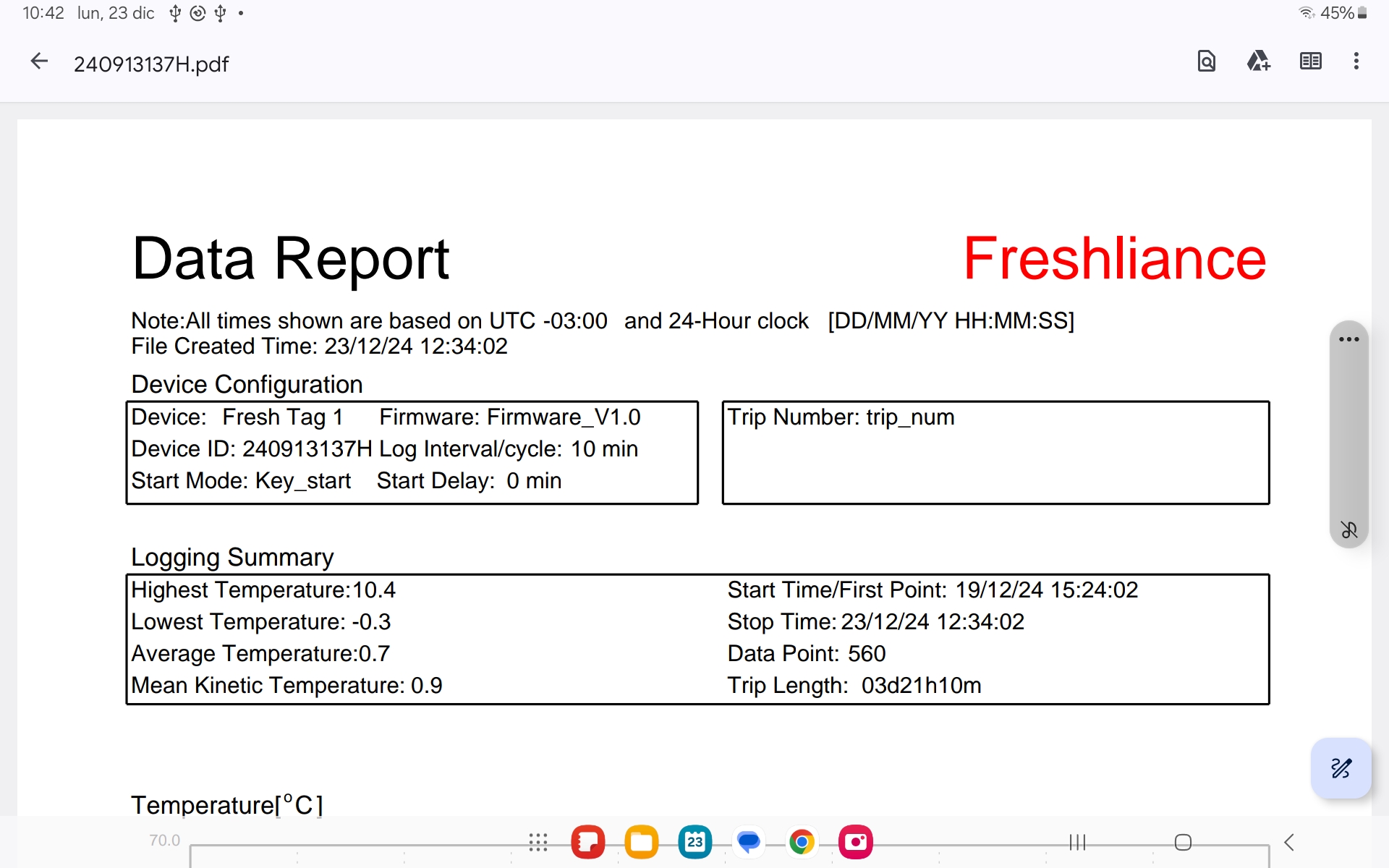Select Average Temperature:0.7 value

click(260, 654)
